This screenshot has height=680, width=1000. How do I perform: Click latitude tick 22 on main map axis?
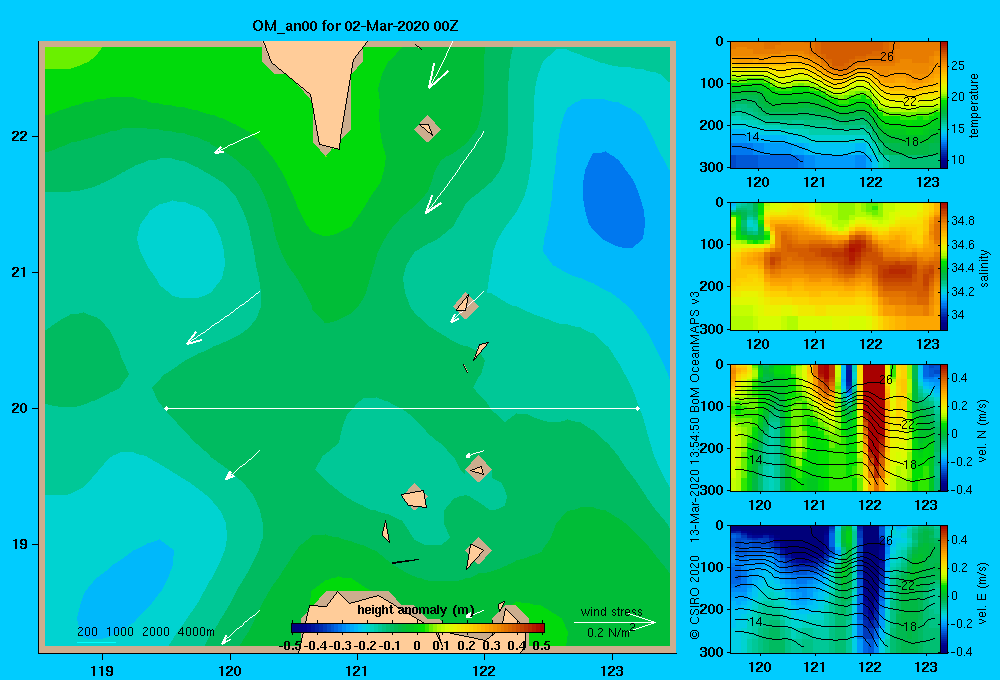[x=20, y=136]
